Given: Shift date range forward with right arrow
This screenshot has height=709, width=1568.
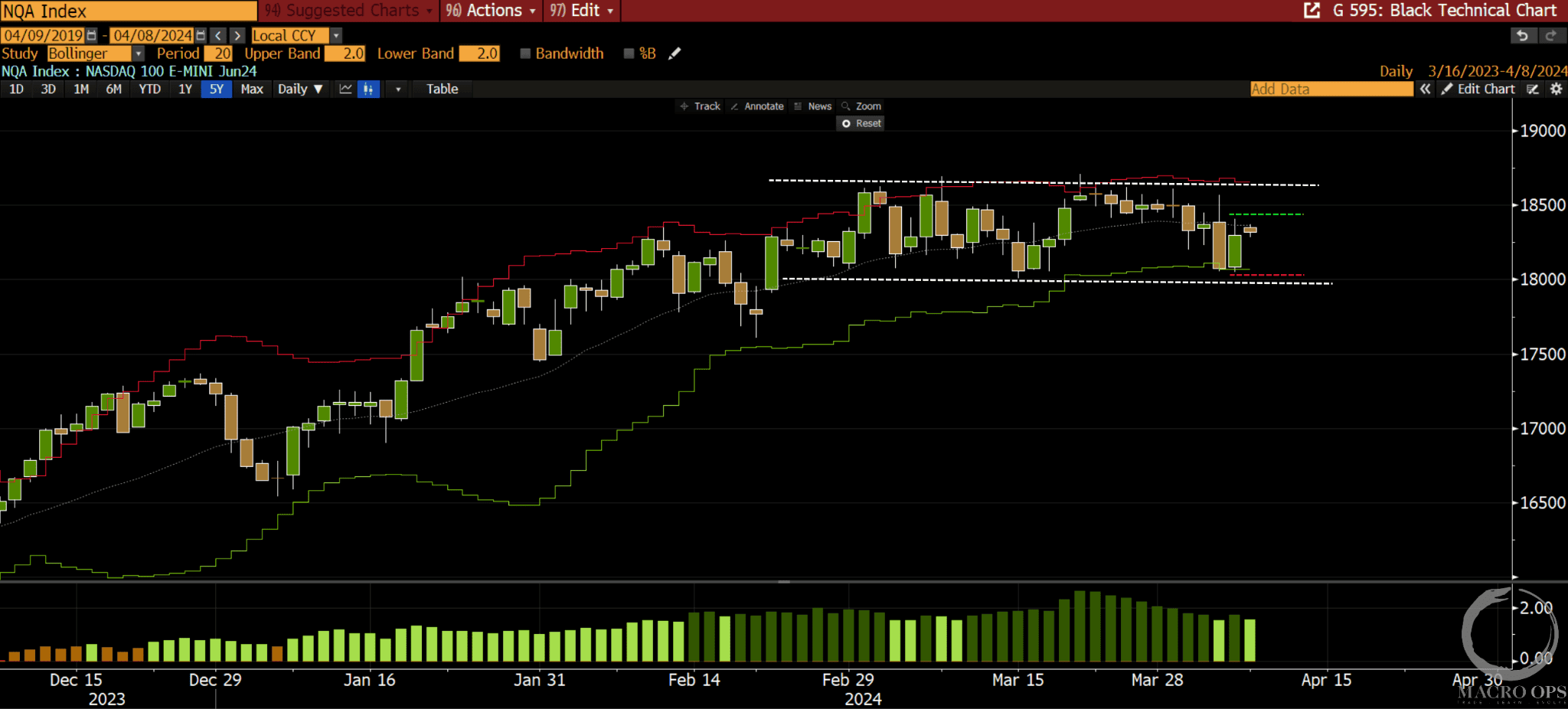Looking at the screenshot, I should (x=237, y=35).
